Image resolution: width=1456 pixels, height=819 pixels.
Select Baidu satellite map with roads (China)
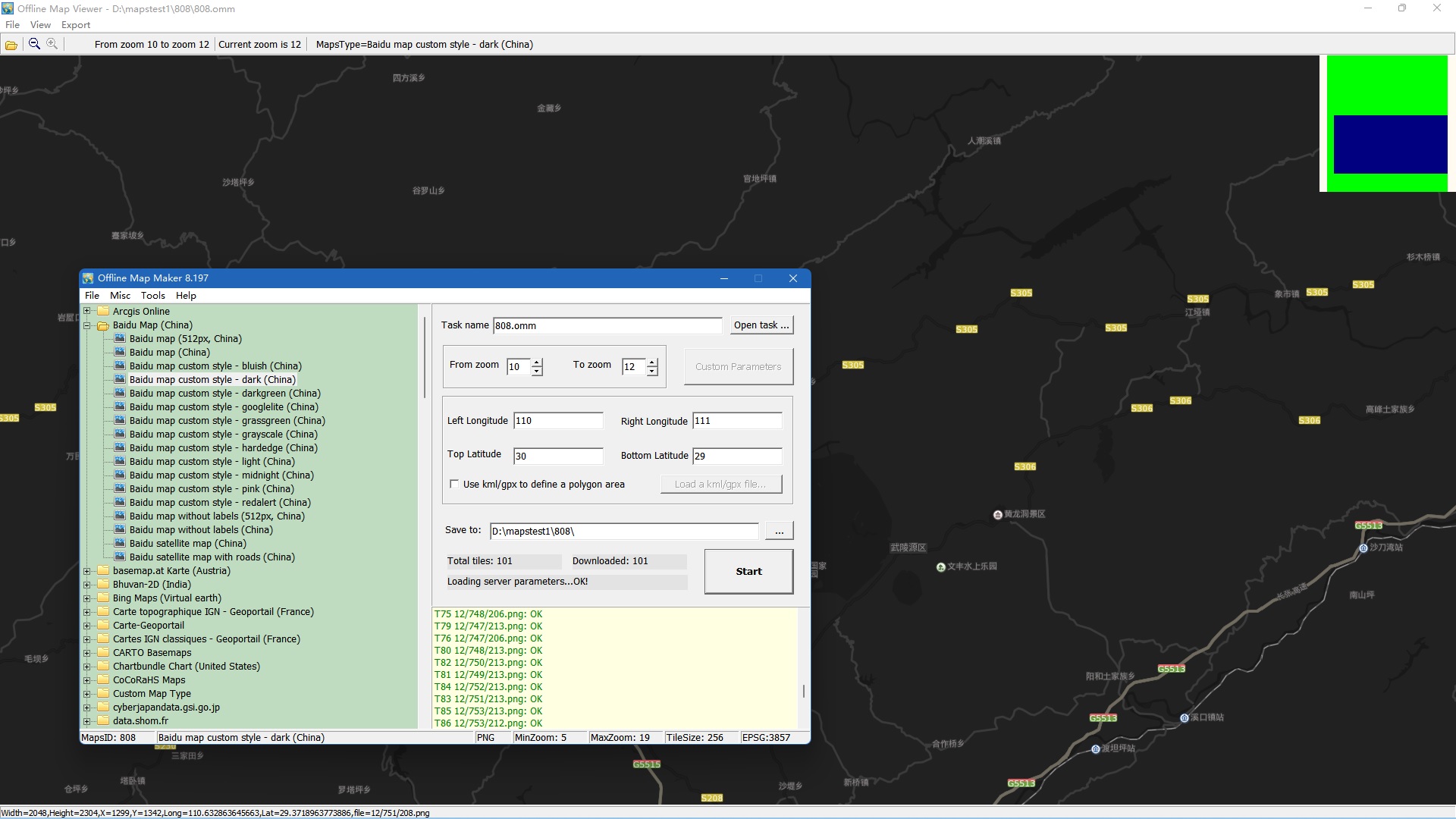pos(212,557)
